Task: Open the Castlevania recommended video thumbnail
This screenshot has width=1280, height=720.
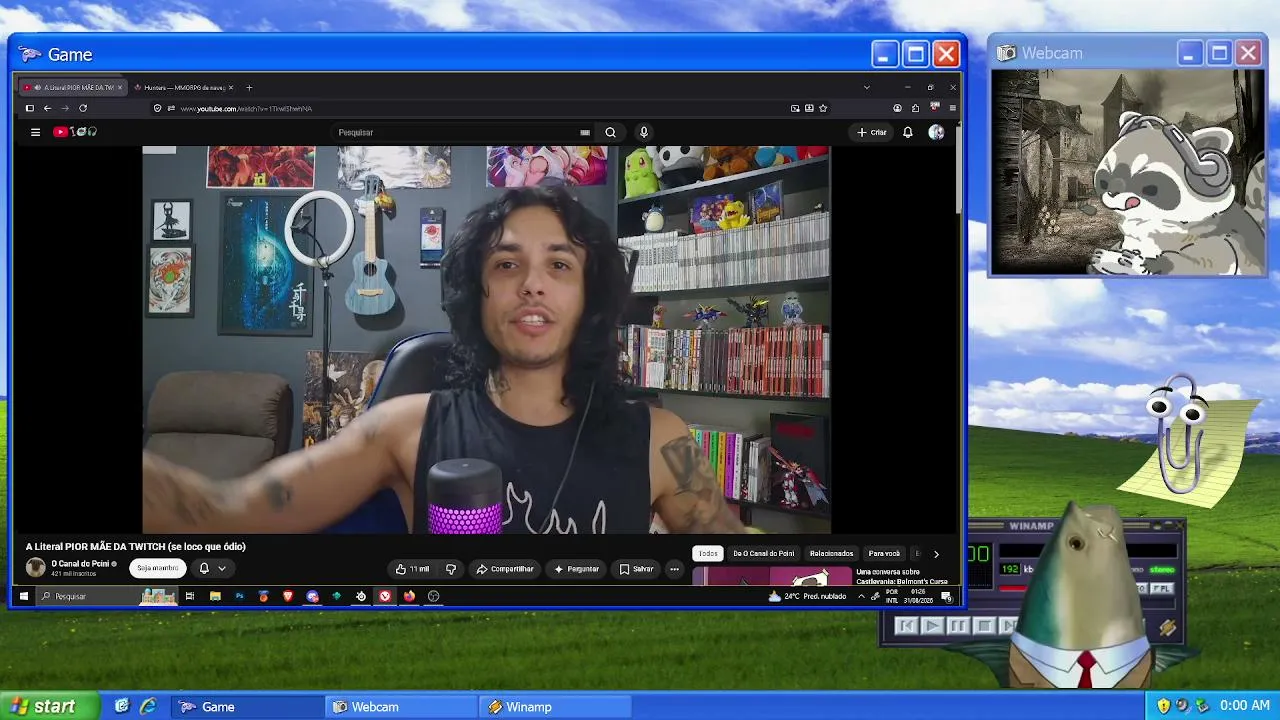Action: pyautogui.click(x=773, y=577)
